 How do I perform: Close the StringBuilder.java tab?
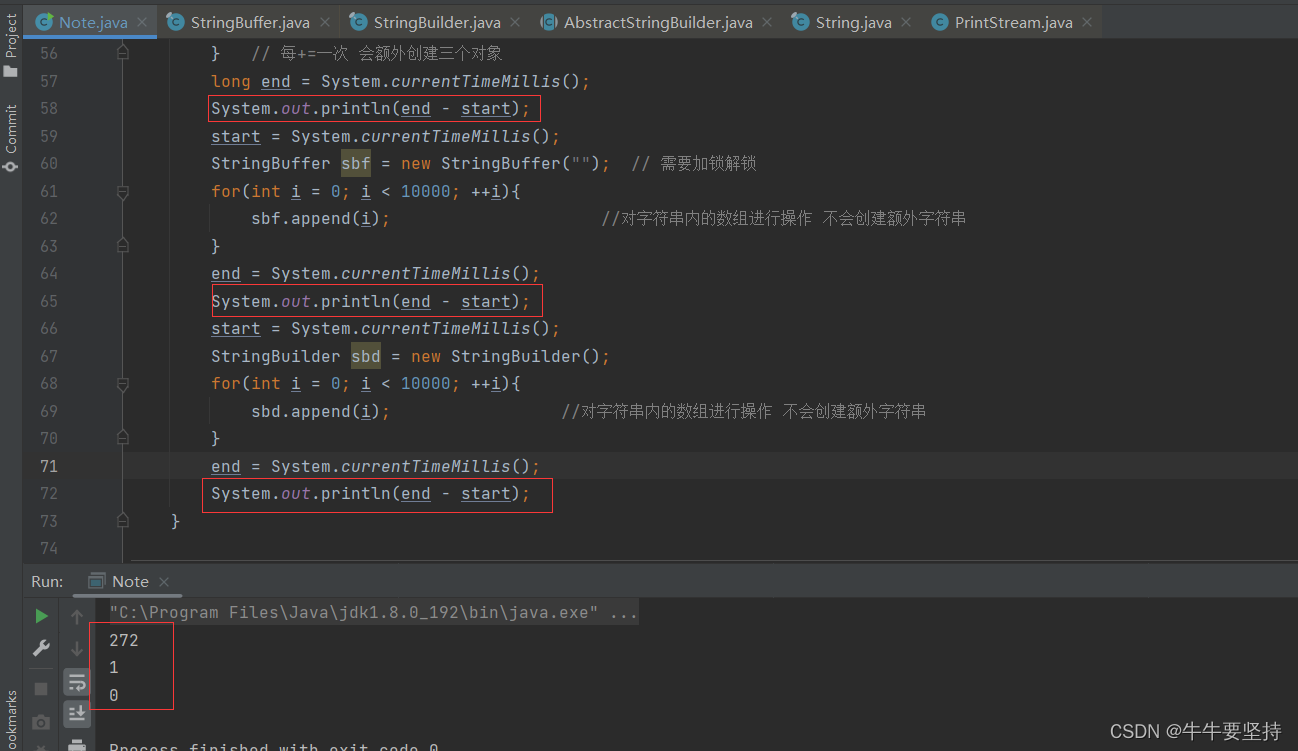(514, 22)
